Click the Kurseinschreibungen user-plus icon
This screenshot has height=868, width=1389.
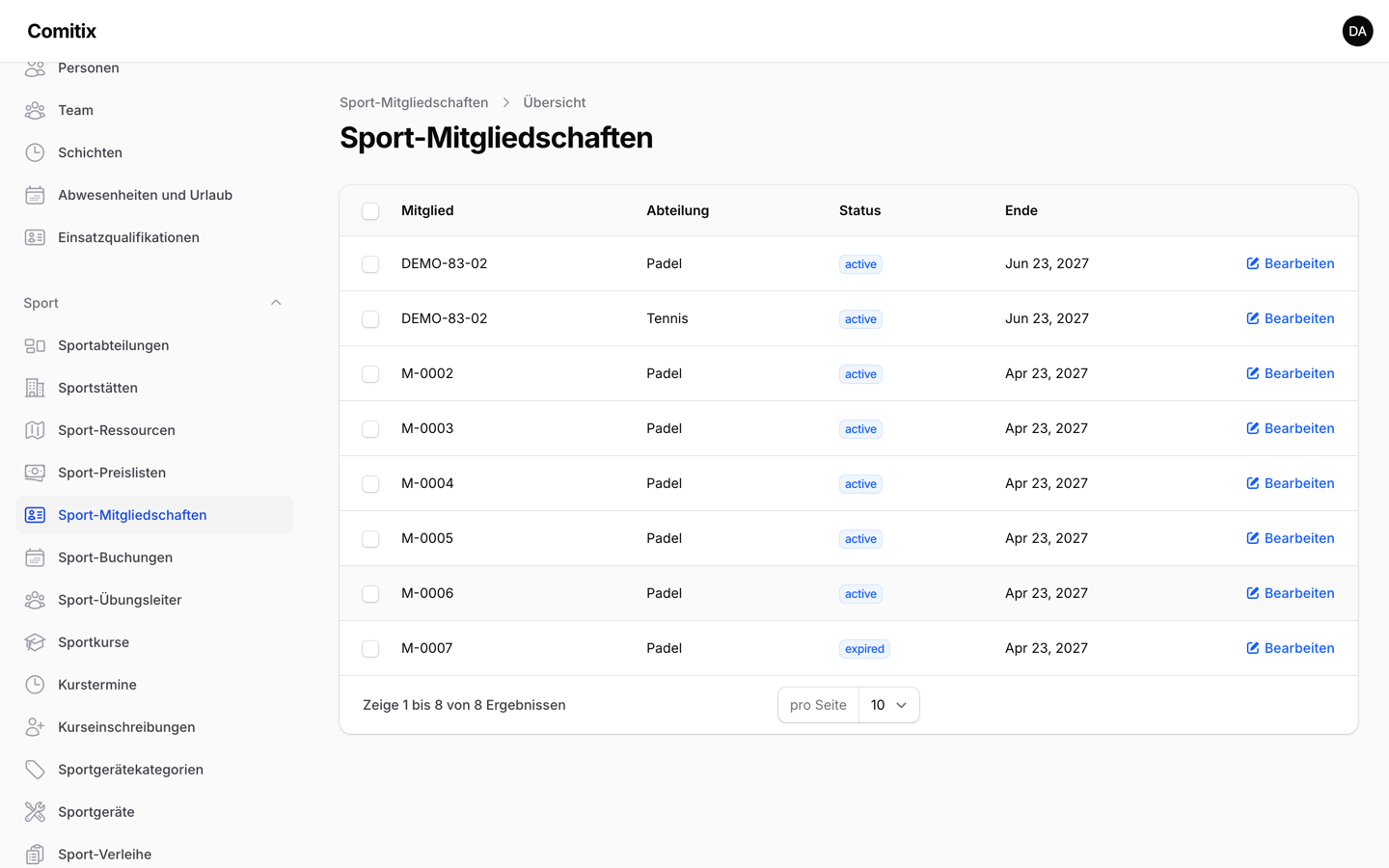pos(35,727)
